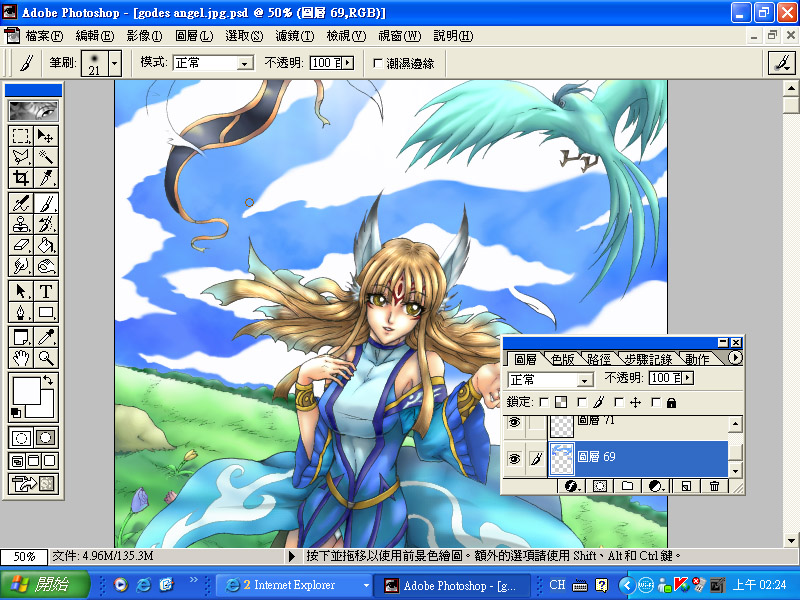This screenshot has height=600, width=800.
Task: Switch to the 色版 tab
Action: 563,360
